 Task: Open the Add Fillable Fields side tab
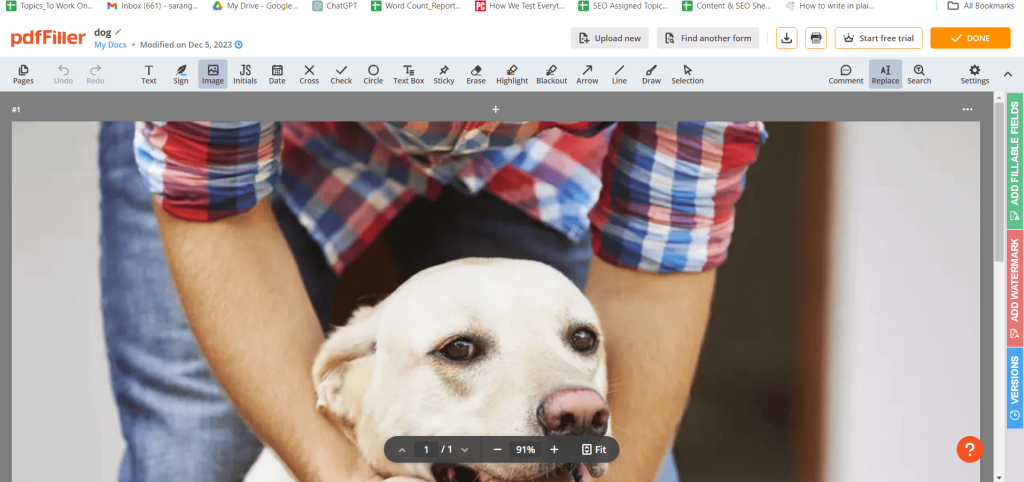[1014, 159]
